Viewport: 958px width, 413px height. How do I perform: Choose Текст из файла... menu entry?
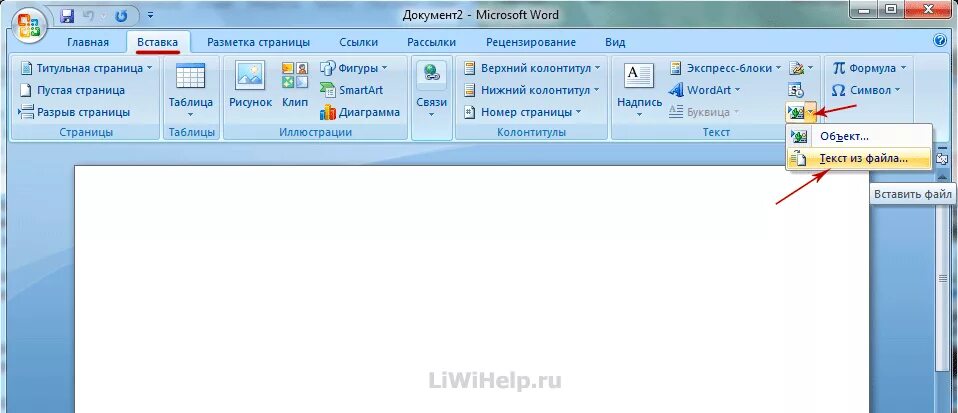coord(858,159)
